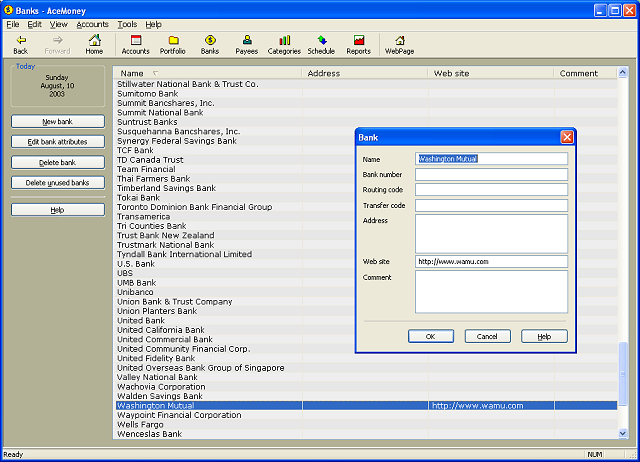640x462 pixels.
Task: Select the Washington Mutual row
Action: (365, 405)
